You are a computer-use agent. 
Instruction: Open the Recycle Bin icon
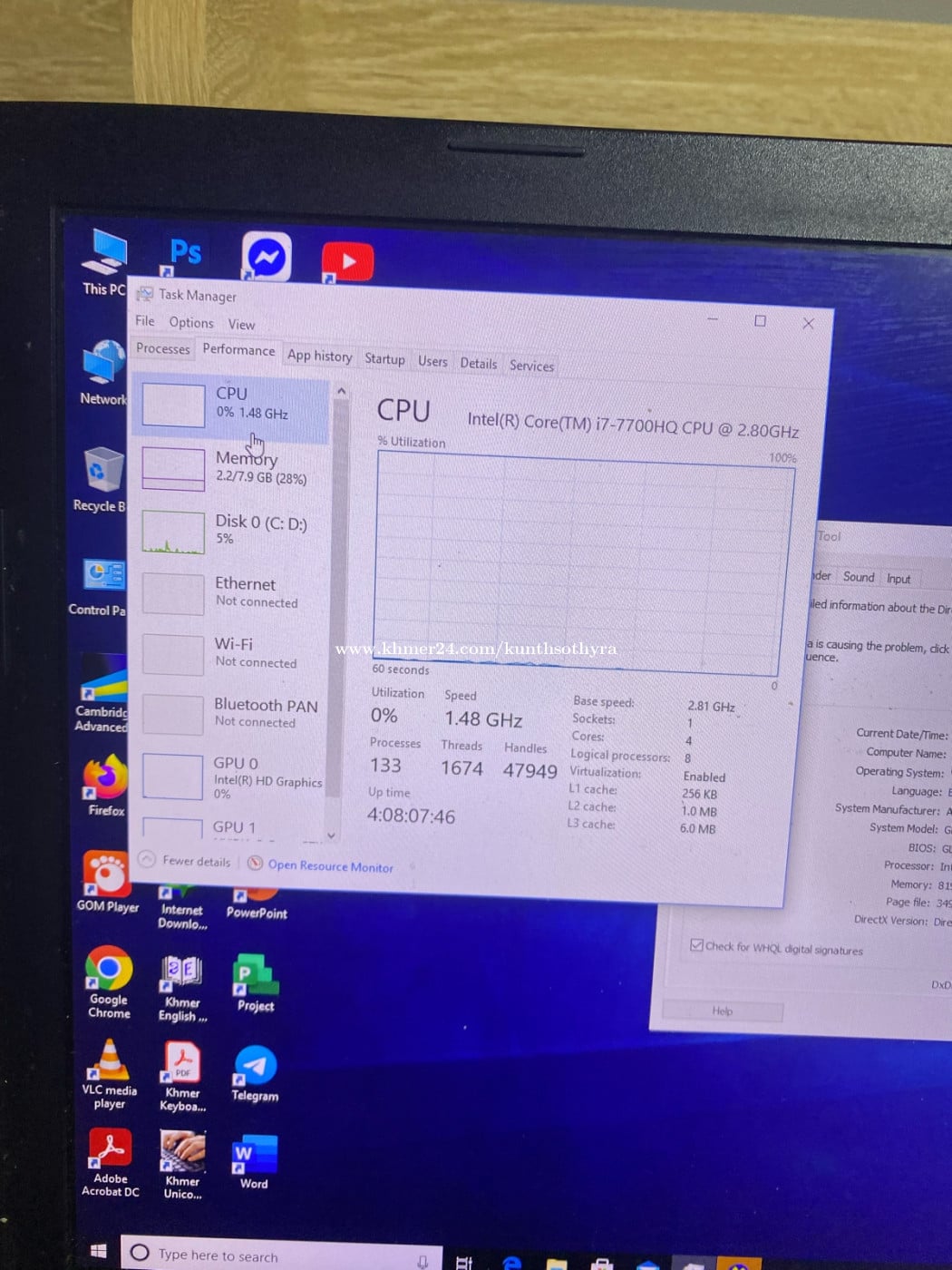point(102,480)
